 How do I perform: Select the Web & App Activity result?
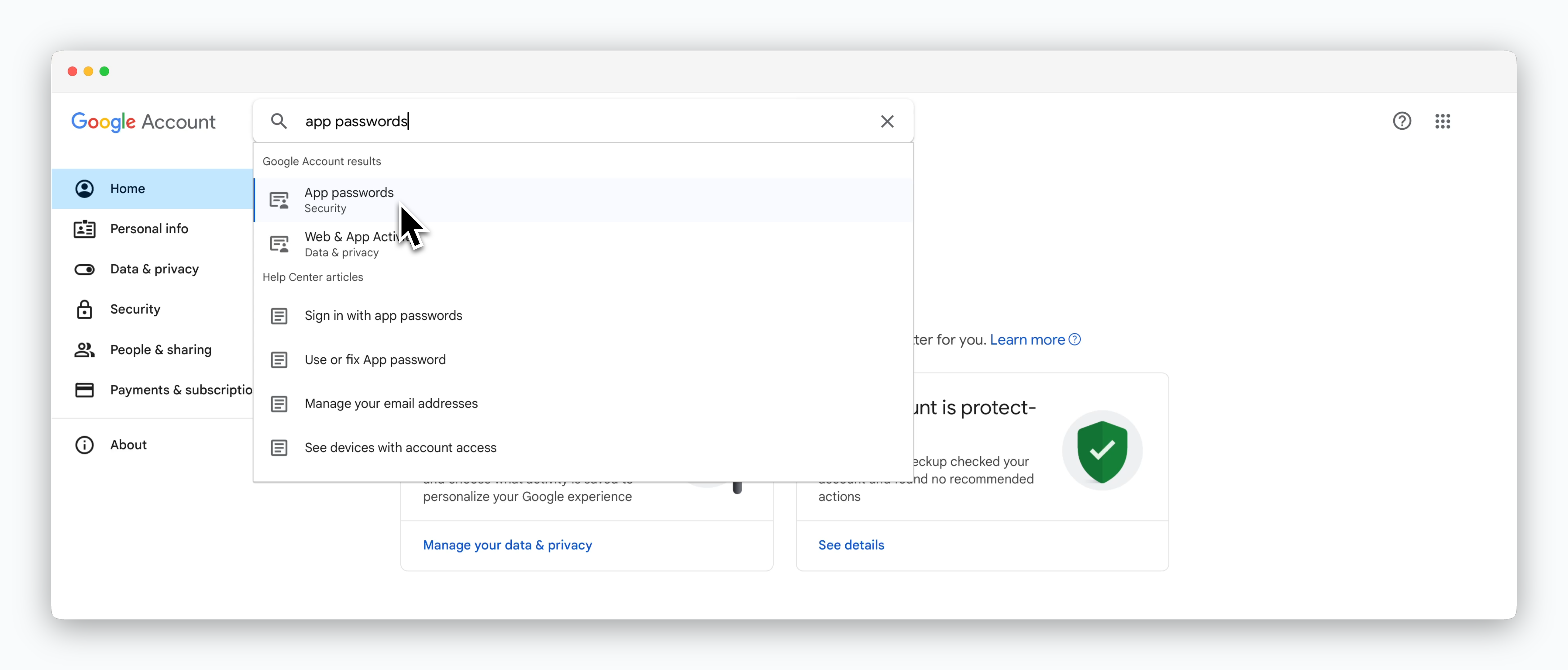pos(584,244)
